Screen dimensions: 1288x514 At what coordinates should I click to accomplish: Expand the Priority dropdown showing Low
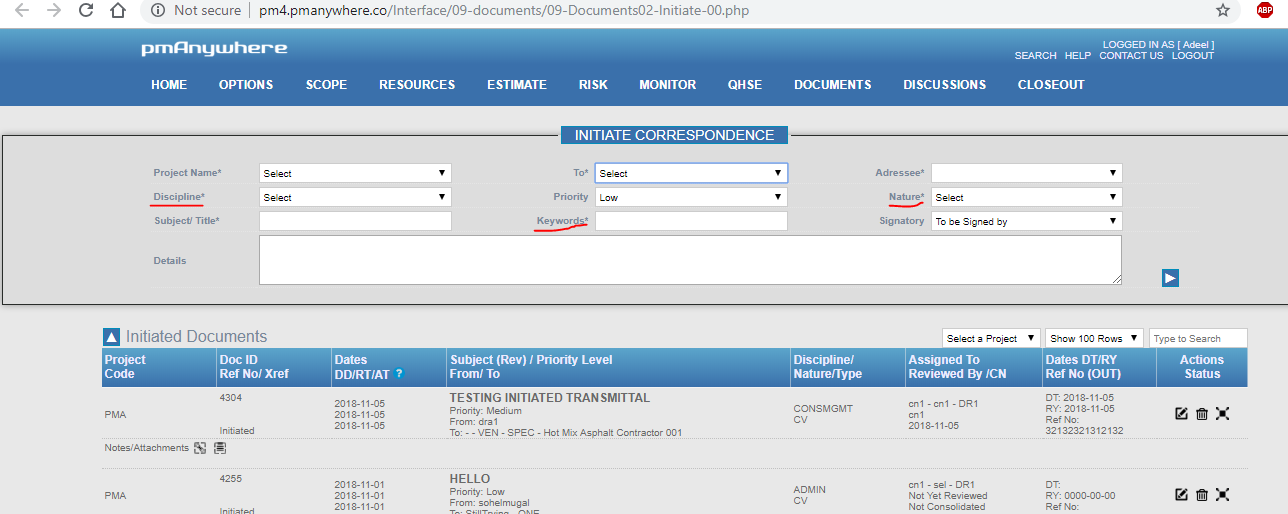[x=691, y=197]
